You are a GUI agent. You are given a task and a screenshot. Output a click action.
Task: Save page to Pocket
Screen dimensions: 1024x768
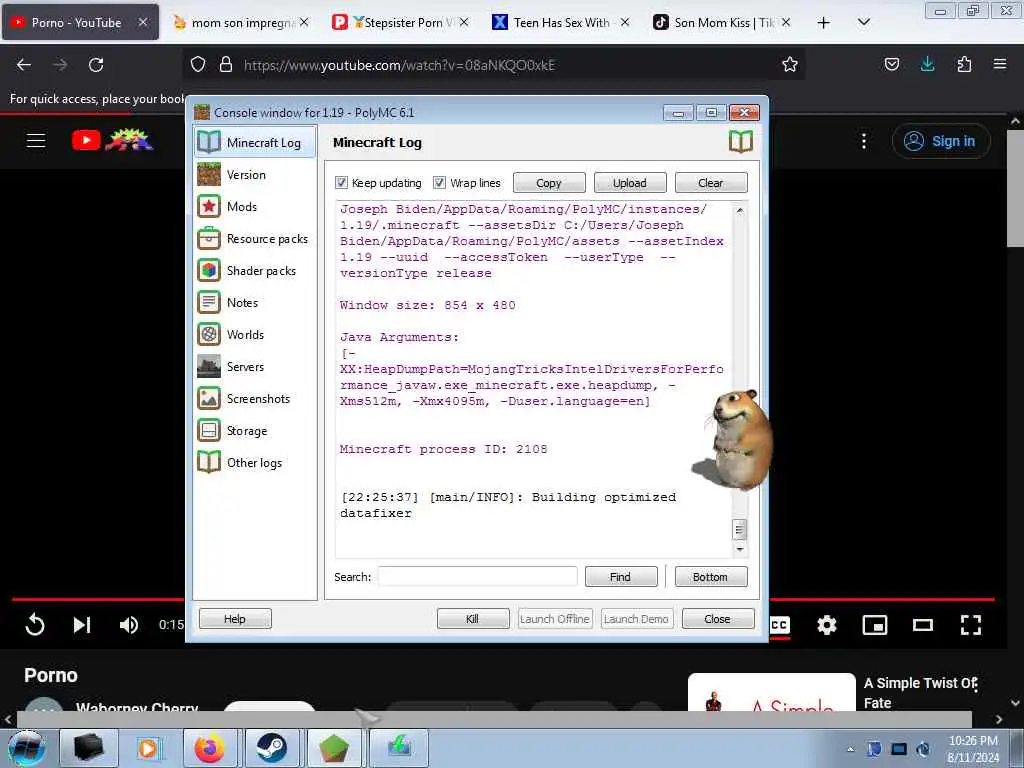(x=891, y=65)
